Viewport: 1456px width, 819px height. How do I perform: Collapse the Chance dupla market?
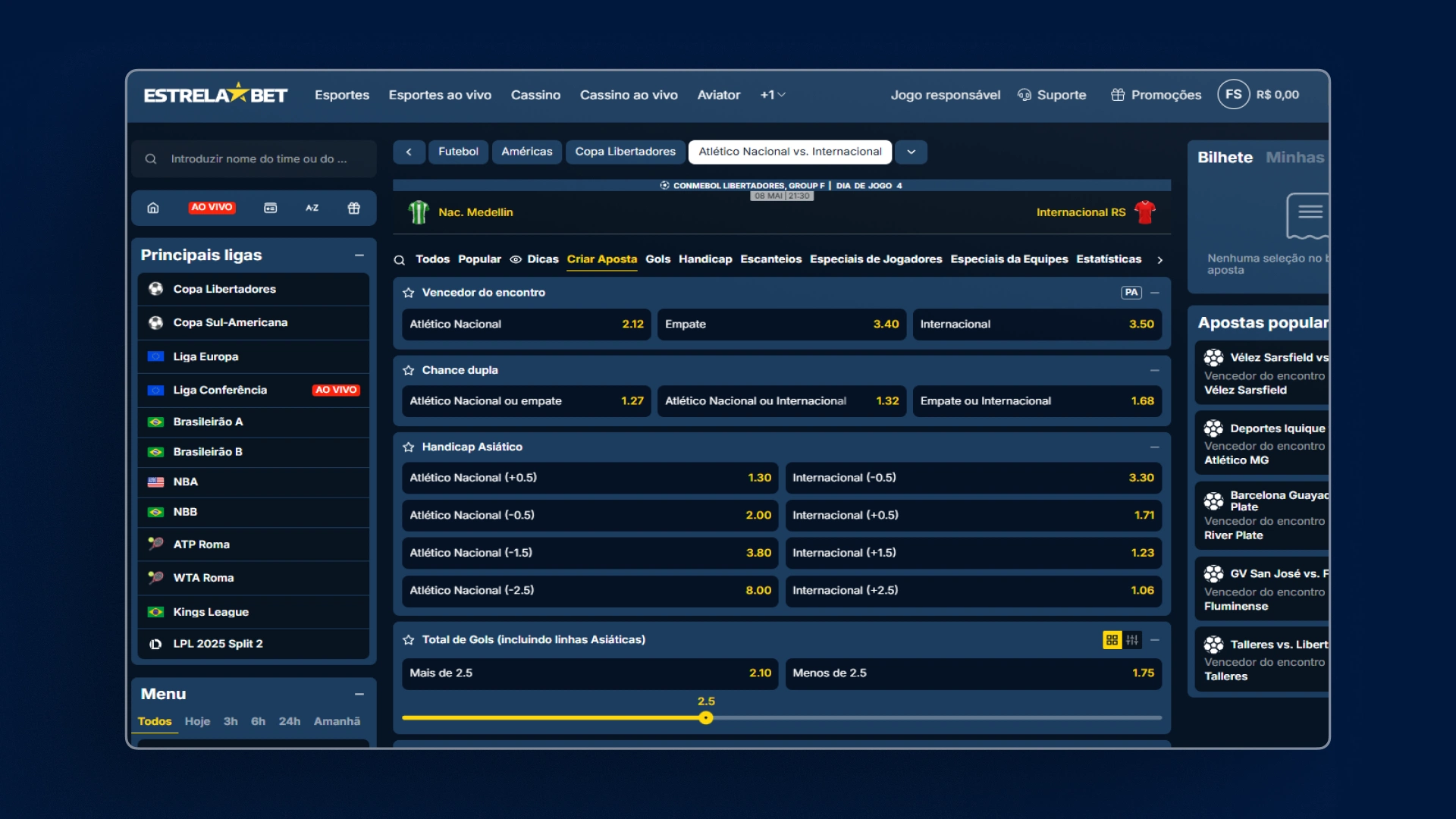tap(1155, 370)
